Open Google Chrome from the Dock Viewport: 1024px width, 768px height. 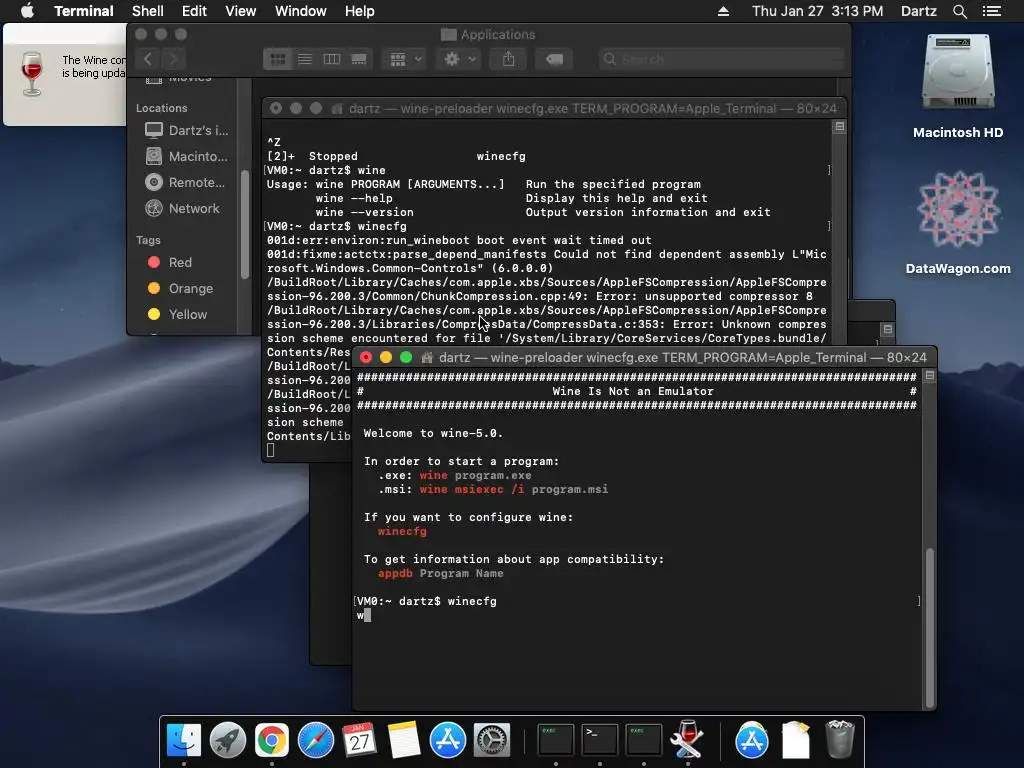272,740
